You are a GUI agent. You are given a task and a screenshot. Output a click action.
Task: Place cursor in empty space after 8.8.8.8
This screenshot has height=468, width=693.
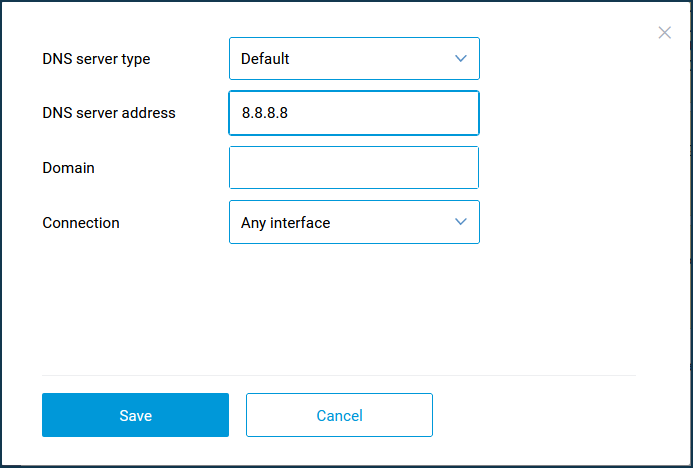pyautogui.click(x=390, y=114)
